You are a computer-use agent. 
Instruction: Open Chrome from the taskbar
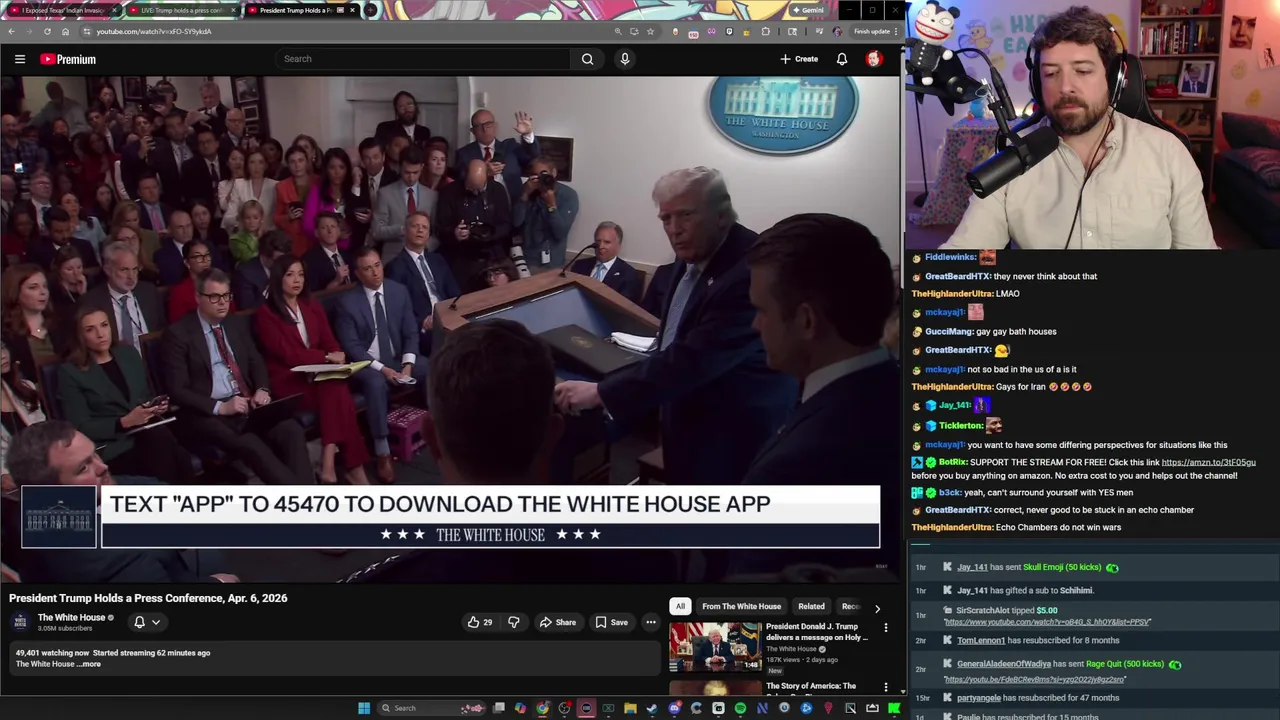click(542, 708)
